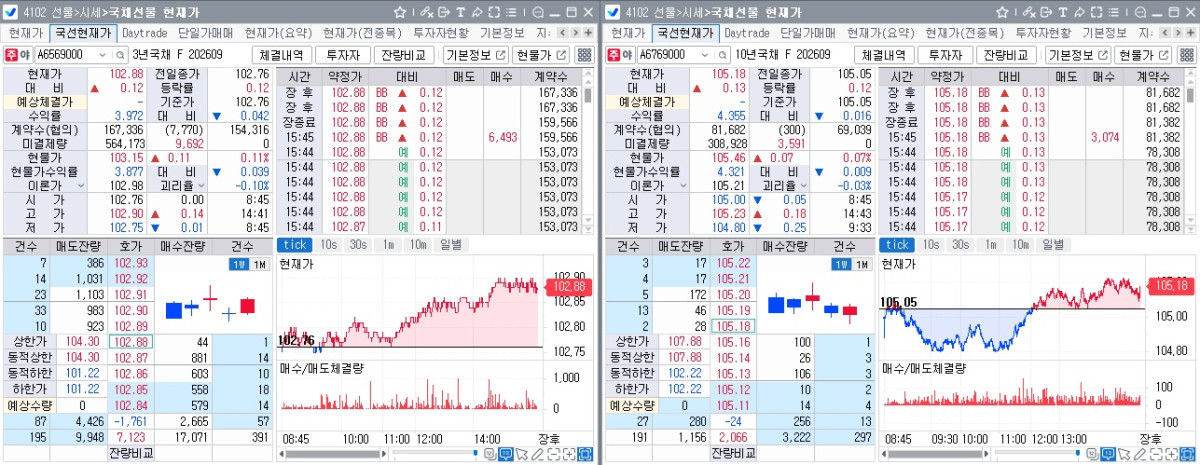Click the zoom-in plus tool under left chart
Screen dimensions: 1200x465
point(569,454)
